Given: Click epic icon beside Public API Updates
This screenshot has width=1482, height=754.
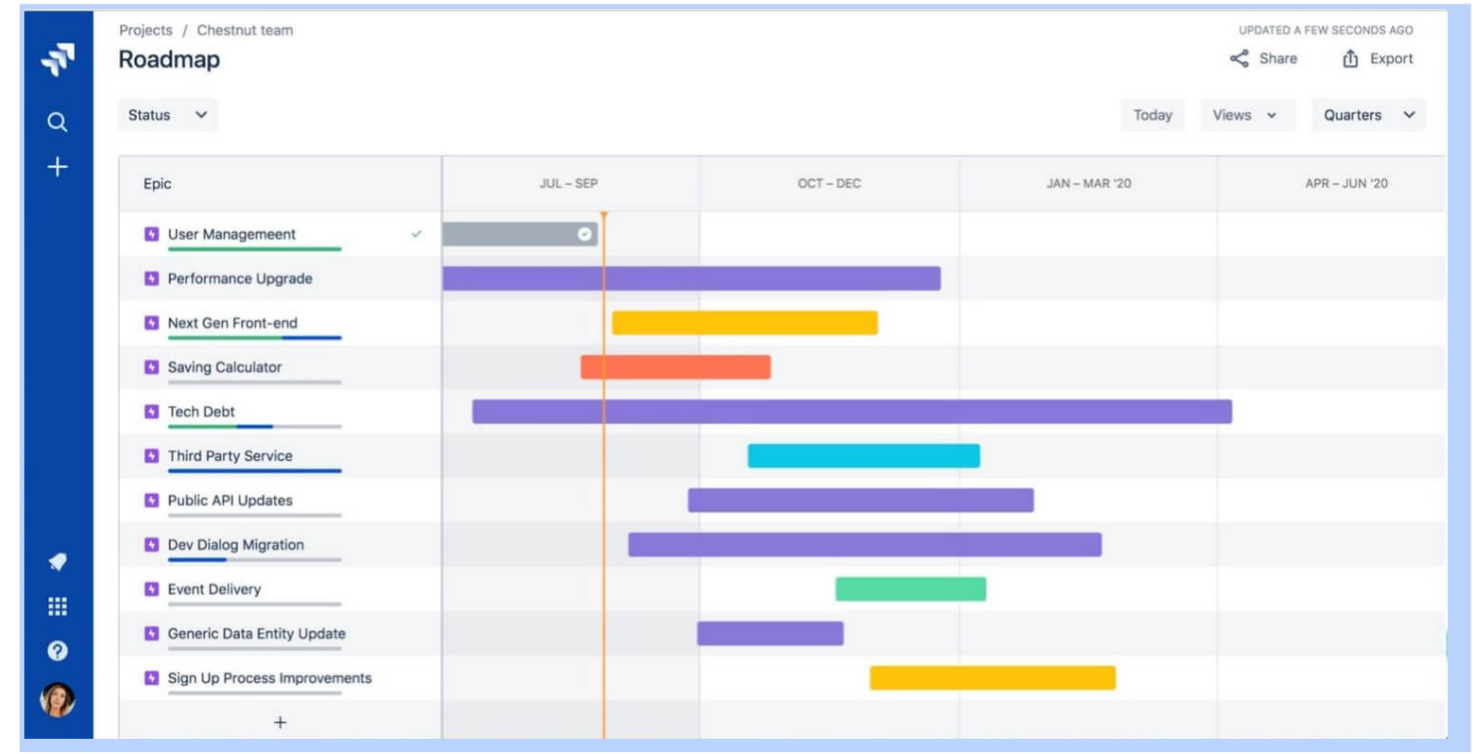Looking at the screenshot, I should 152,500.
